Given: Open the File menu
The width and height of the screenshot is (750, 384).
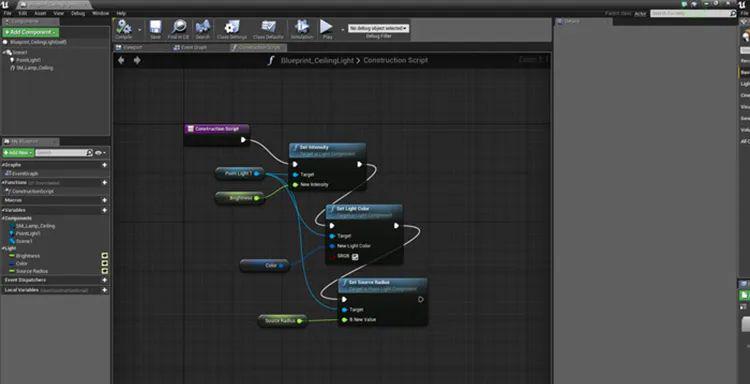Looking at the screenshot, I should (7, 13).
